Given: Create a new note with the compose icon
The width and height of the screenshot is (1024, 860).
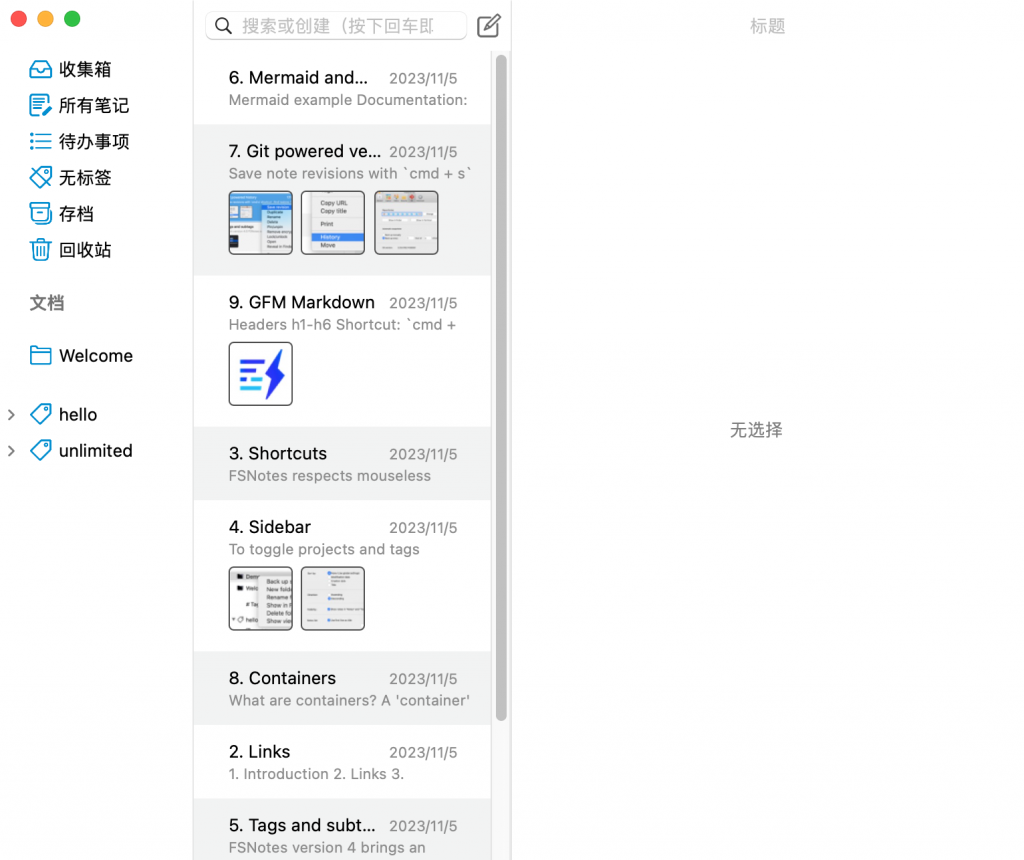Looking at the screenshot, I should click(488, 25).
